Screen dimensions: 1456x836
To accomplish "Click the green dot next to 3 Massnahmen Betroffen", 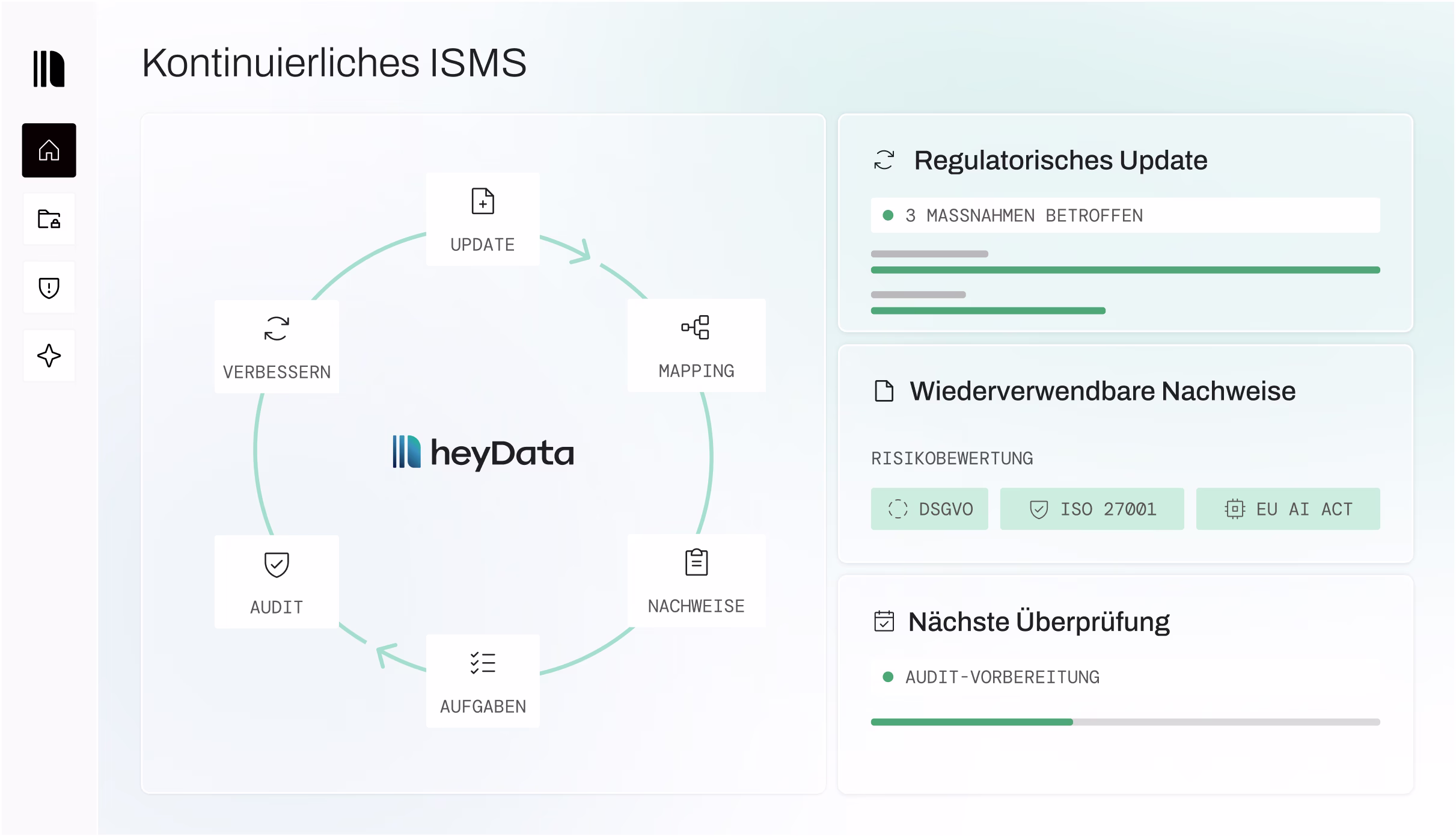I will (888, 215).
